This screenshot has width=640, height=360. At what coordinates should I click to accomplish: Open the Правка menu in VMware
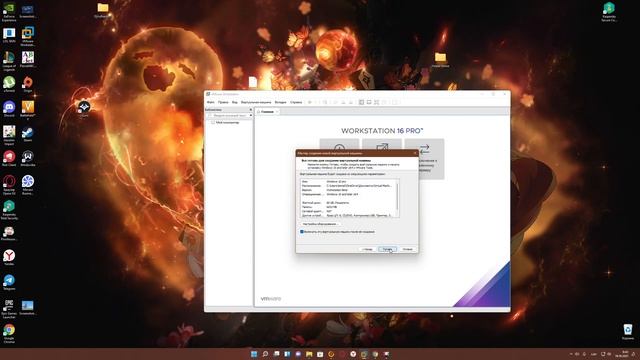point(223,102)
